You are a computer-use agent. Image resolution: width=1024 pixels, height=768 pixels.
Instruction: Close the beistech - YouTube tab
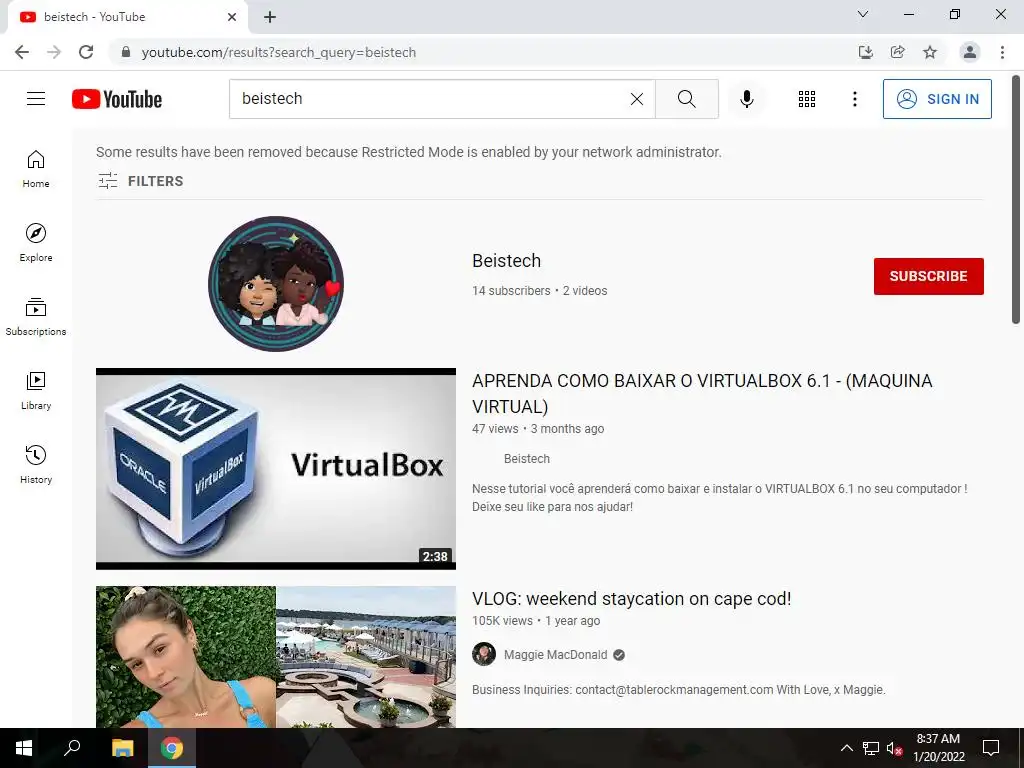pos(232,17)
